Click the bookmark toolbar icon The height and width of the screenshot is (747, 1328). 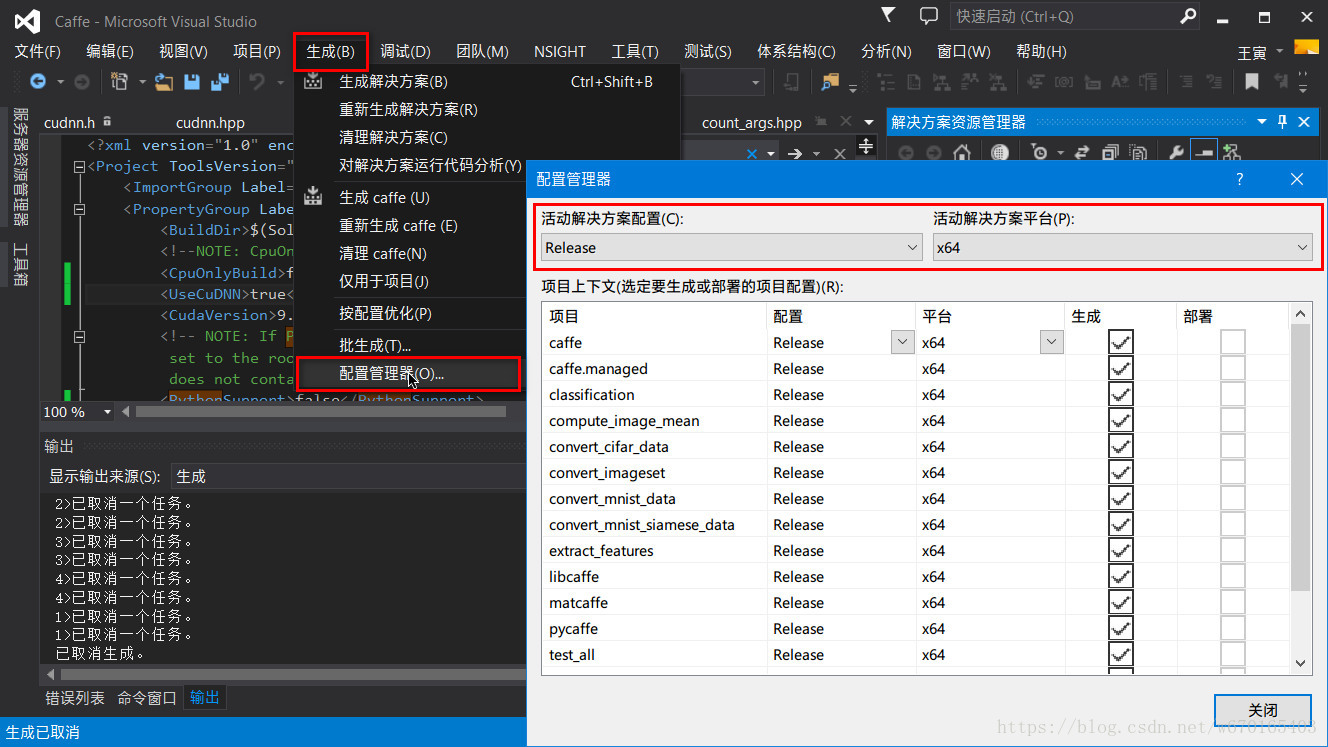[x=1251, y=81]
